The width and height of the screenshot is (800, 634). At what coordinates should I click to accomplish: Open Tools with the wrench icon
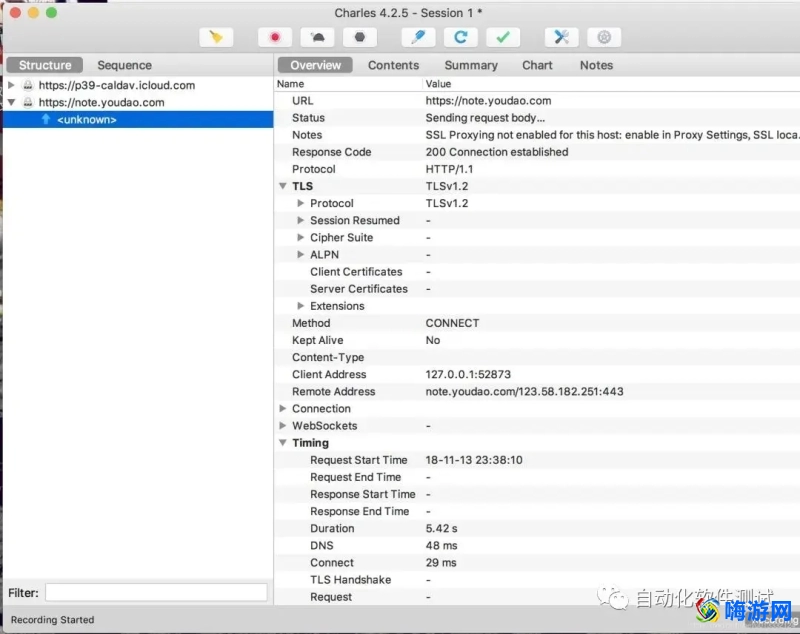point(562,37)
